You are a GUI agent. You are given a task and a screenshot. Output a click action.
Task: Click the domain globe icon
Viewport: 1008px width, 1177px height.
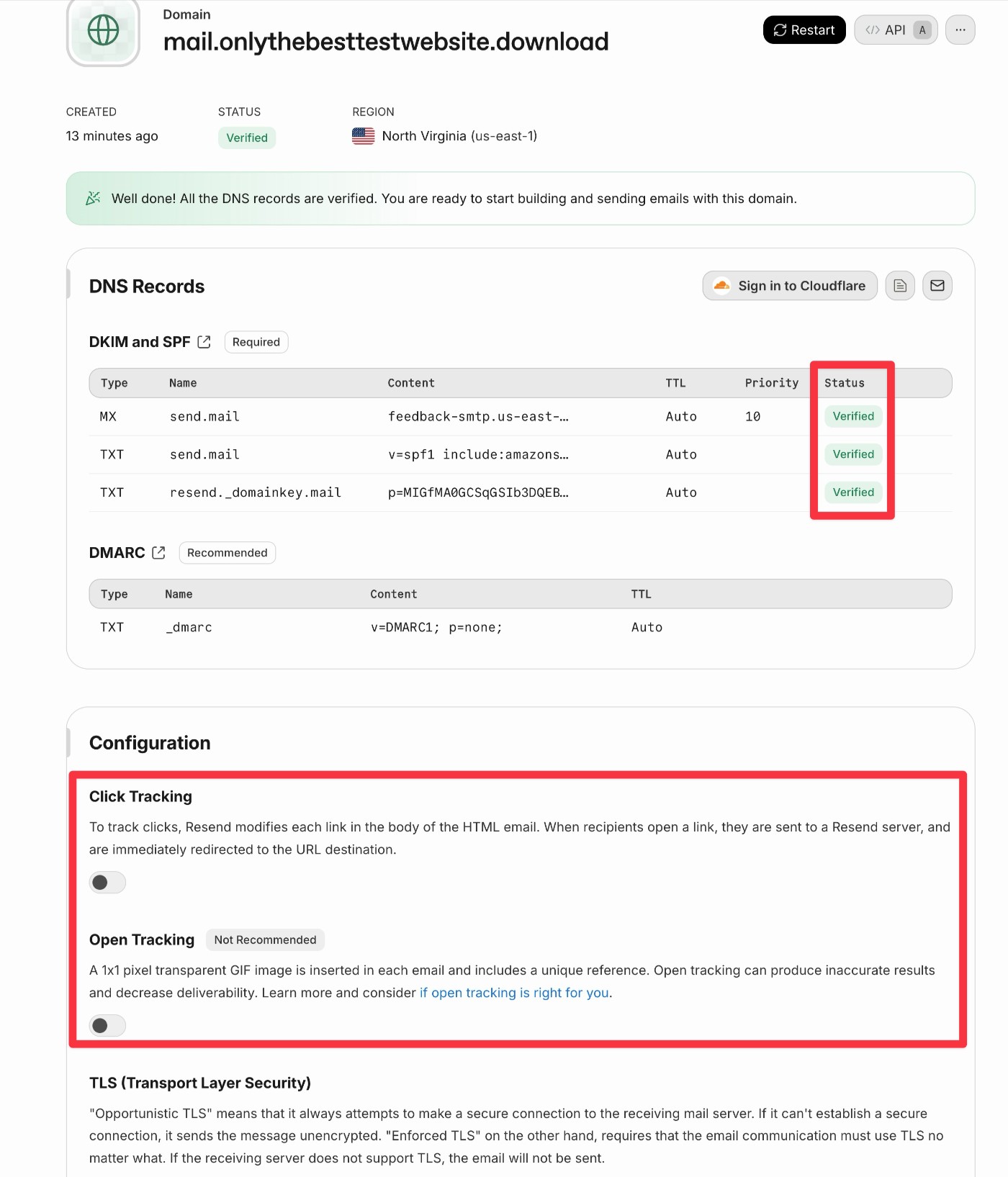[x=103, y=31]
